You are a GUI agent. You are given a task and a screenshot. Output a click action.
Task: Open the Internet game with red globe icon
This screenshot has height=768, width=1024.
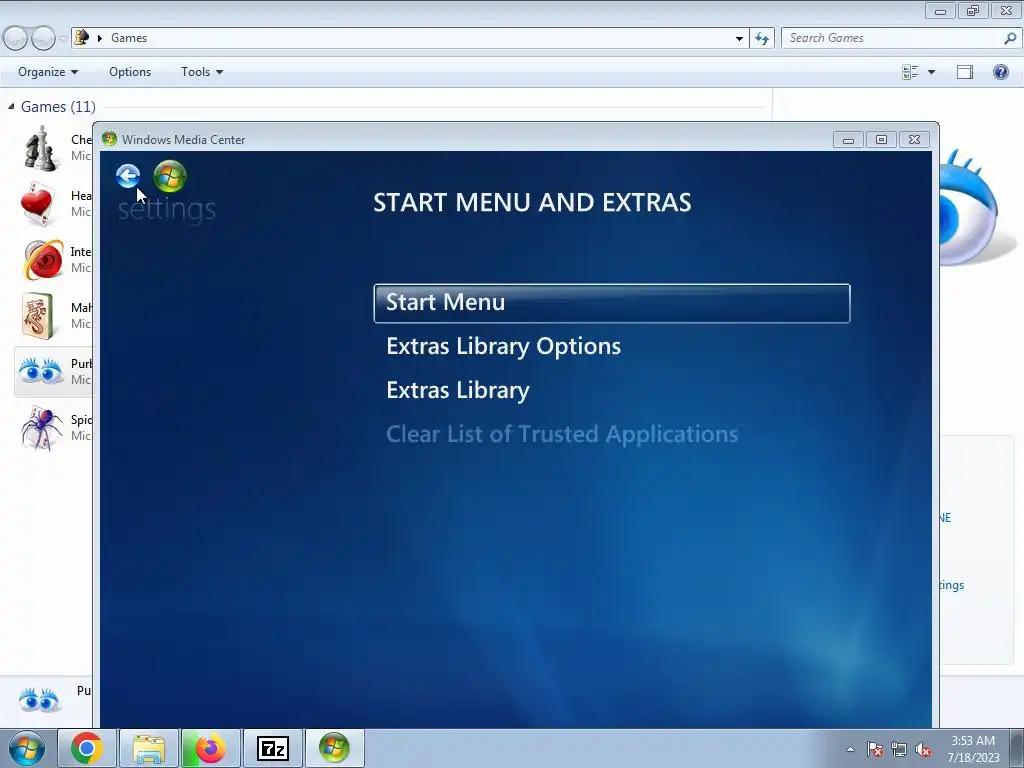(x=44, y=260)
